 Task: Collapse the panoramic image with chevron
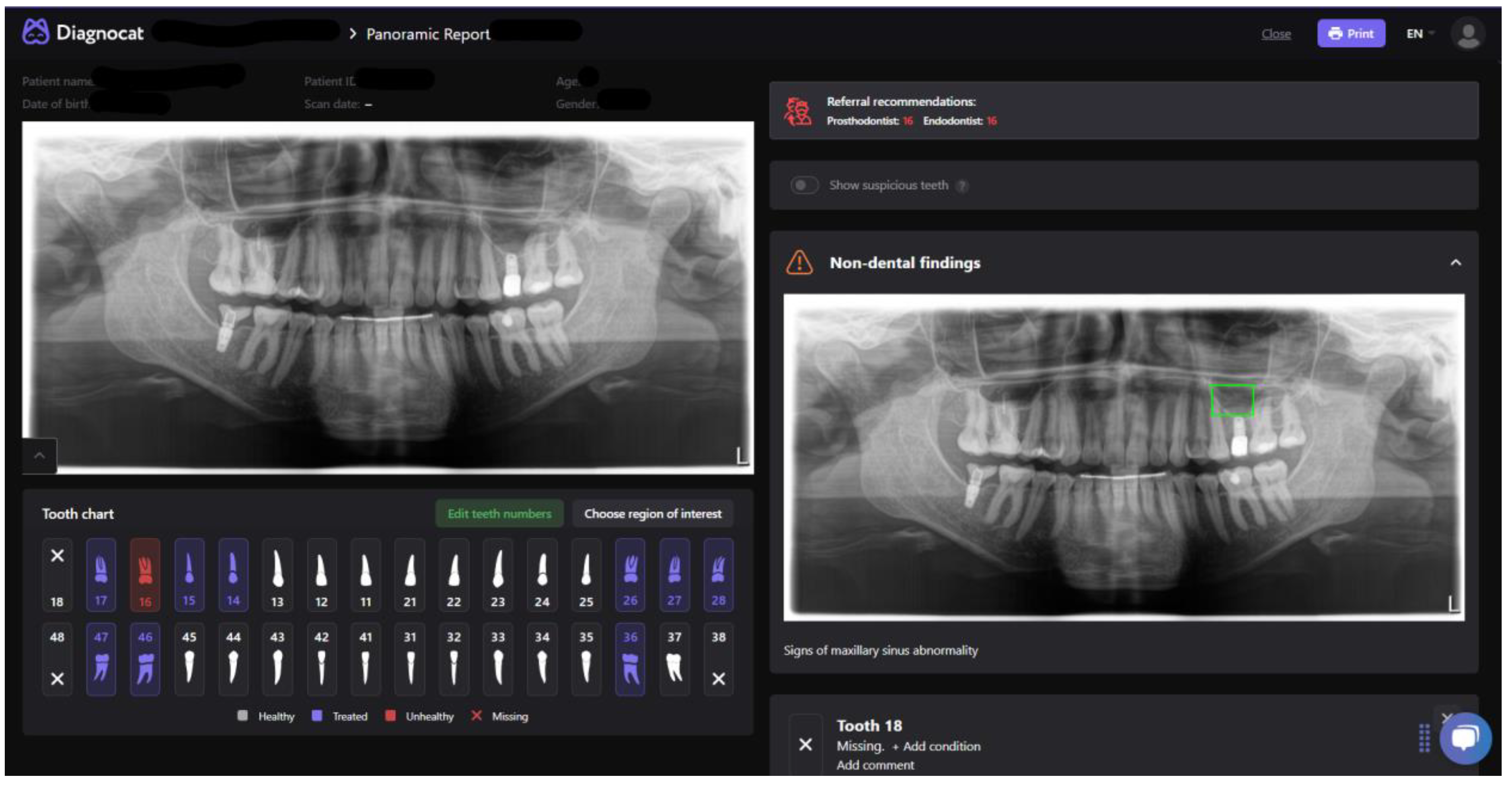tap(39, 456)
